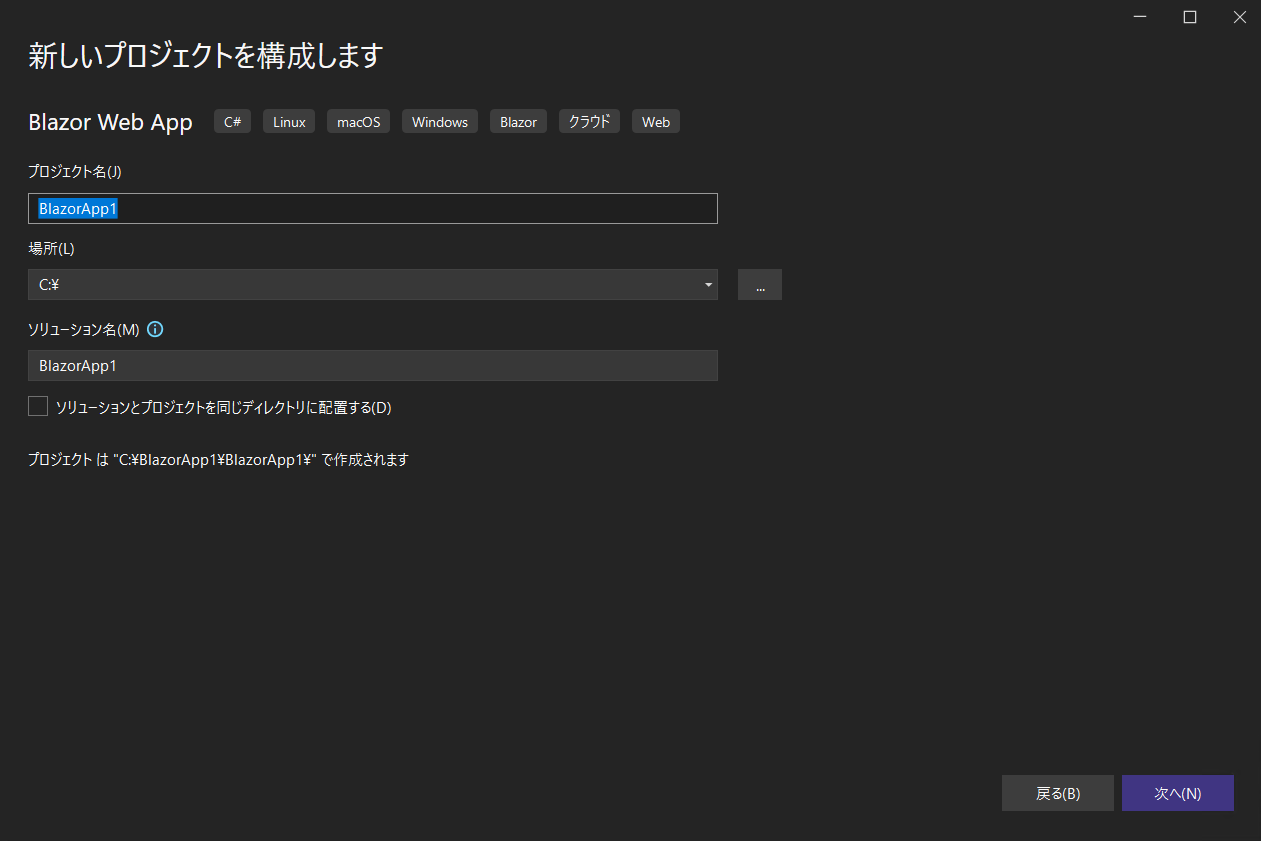
Task: Maximize the dialog window
Action: tap(1190, 16)
